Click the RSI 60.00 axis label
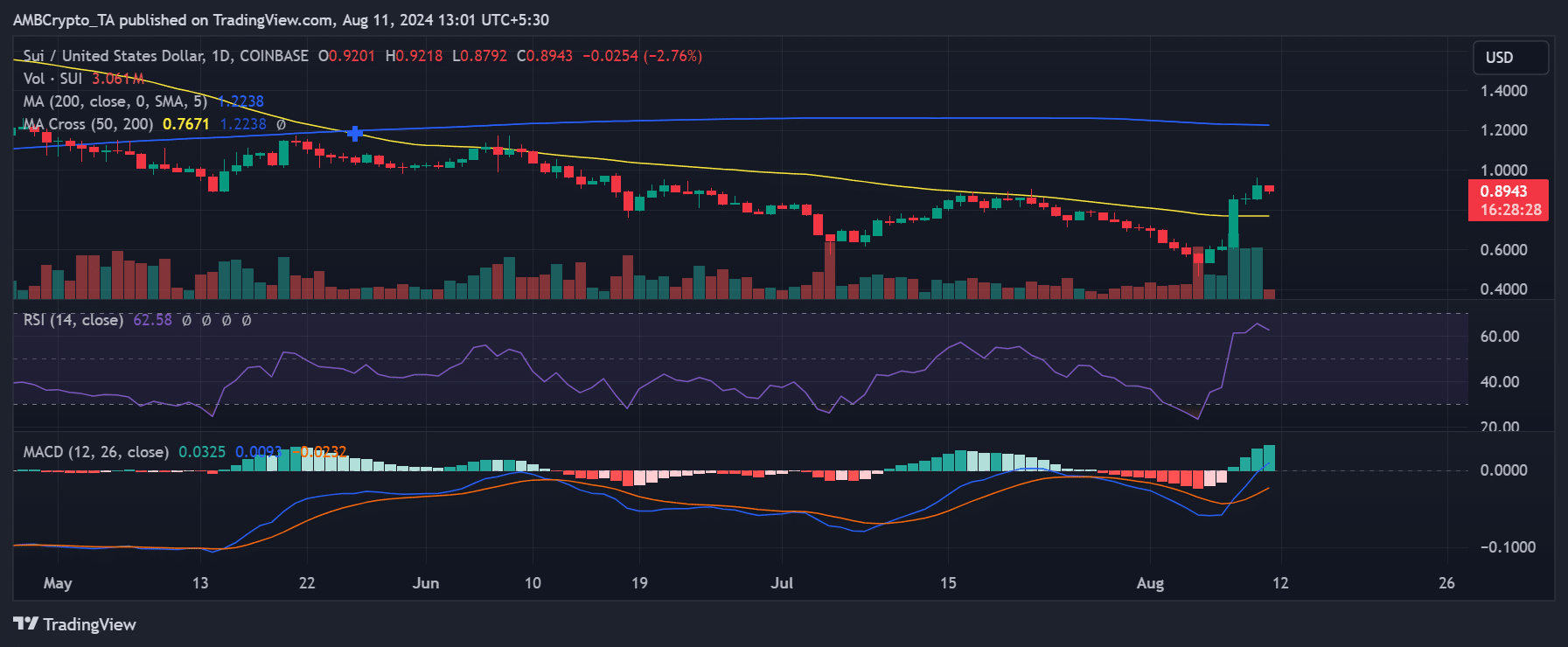This screenshot has height=647, width=1568. click(x=1500, y=337)
